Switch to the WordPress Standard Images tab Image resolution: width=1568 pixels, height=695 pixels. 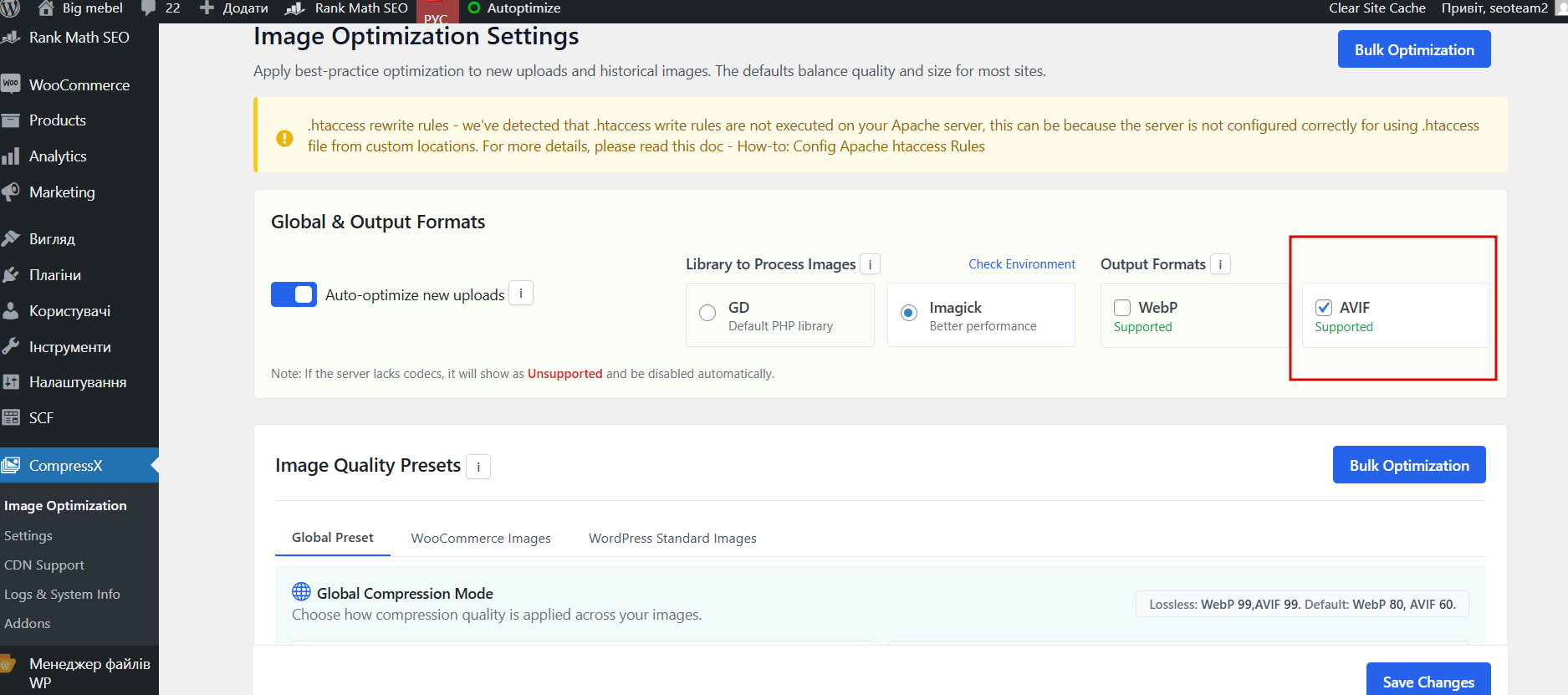[x=672, y=539]
